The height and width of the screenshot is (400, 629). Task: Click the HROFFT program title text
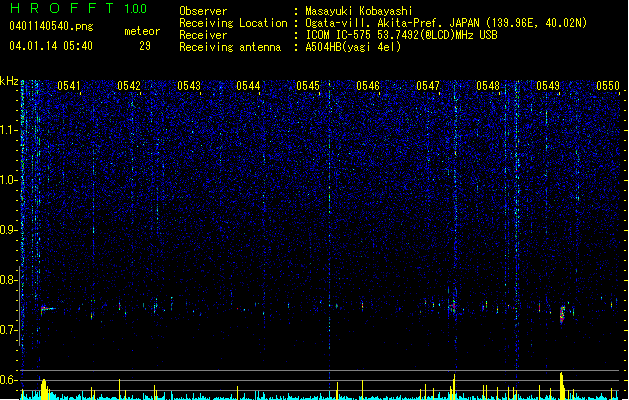(x=62, y=8)
